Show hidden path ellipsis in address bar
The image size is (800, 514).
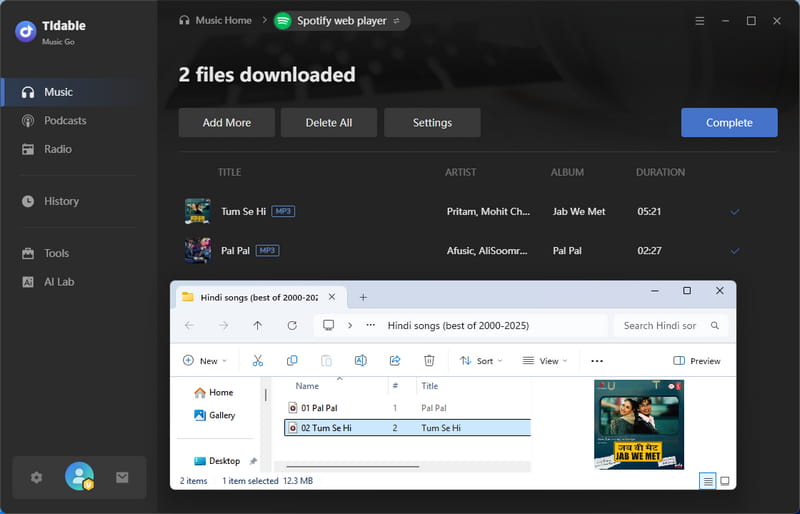click(x=371, y=325)
